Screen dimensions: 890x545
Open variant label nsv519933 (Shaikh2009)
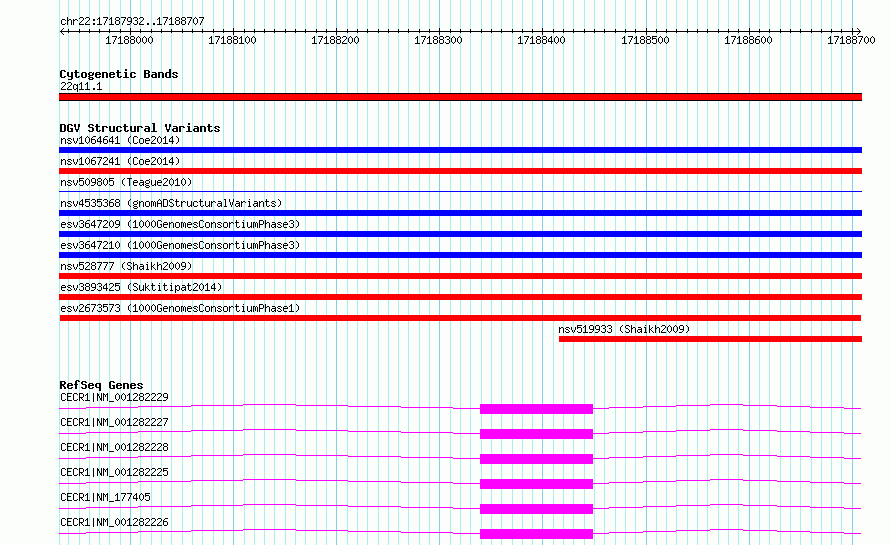tap(624, 329)
